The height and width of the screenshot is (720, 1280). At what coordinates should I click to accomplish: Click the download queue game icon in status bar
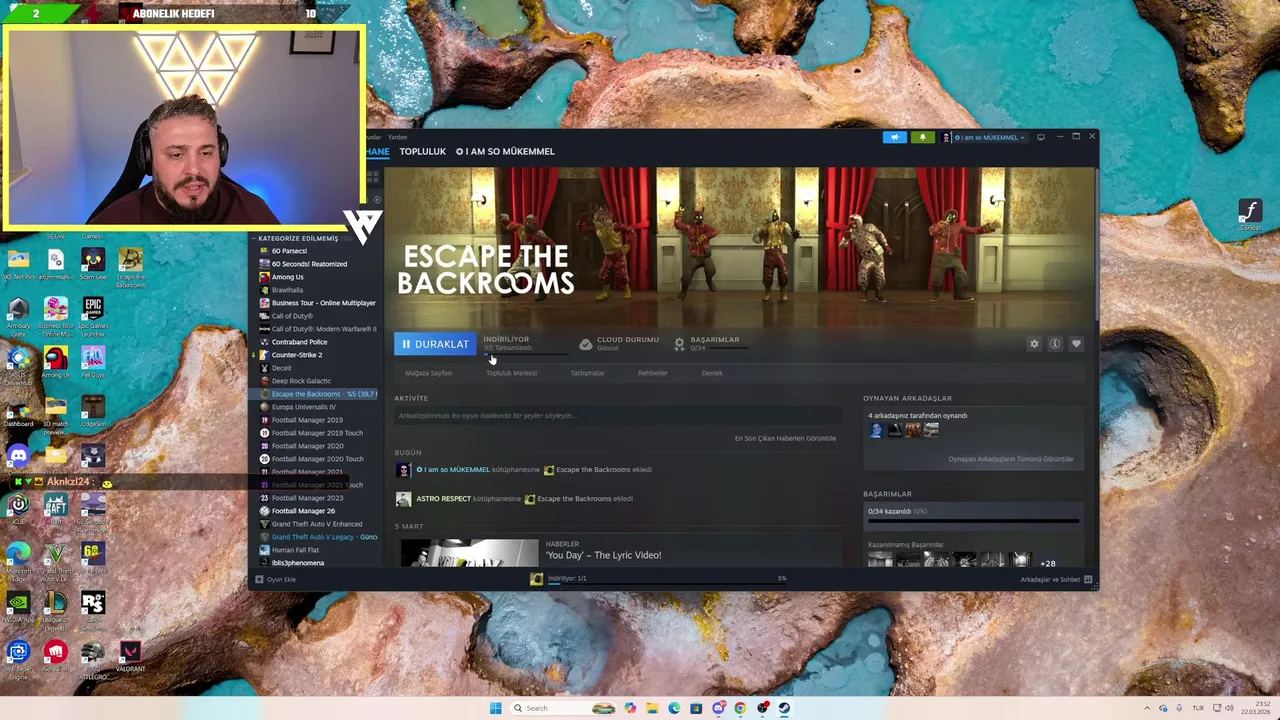click(x=536, y=579)
